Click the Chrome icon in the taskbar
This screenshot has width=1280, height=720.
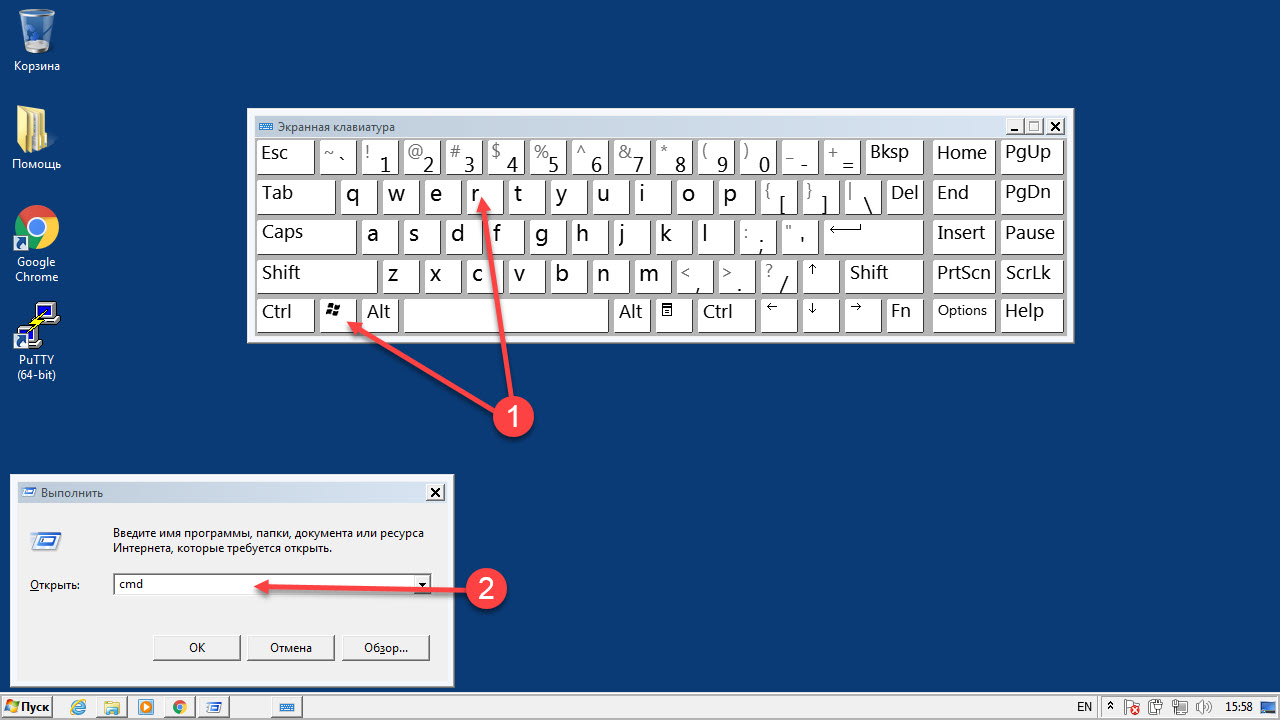click(x=180, y=707)
